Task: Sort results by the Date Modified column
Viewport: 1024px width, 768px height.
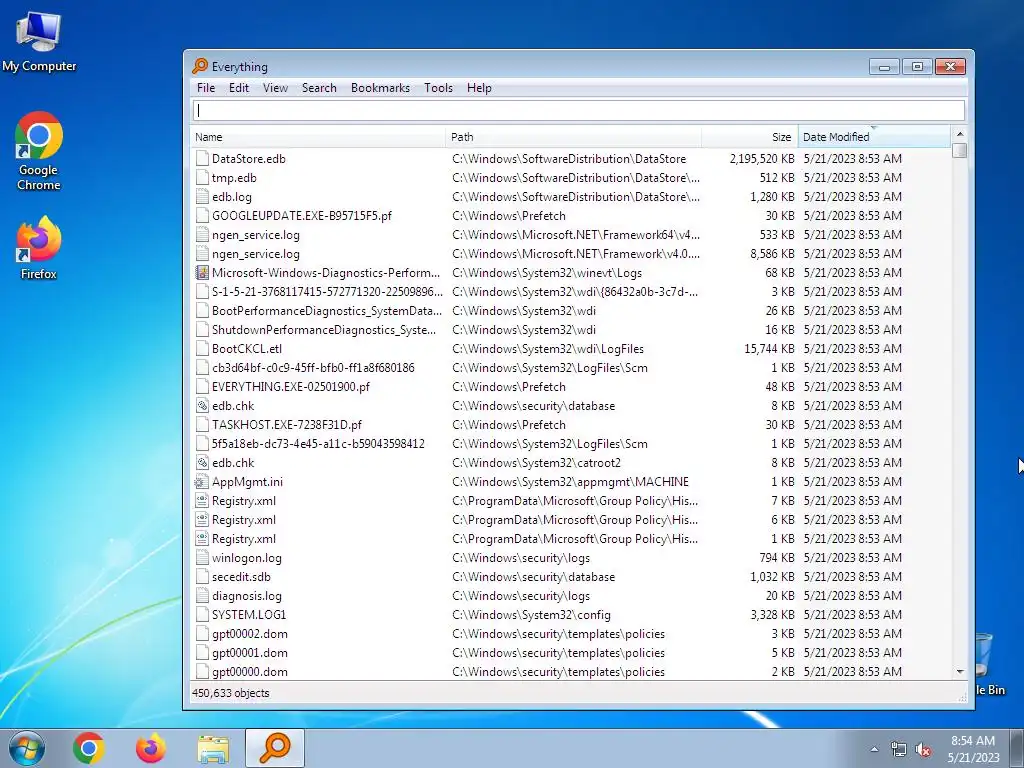Action: point(874,137)
